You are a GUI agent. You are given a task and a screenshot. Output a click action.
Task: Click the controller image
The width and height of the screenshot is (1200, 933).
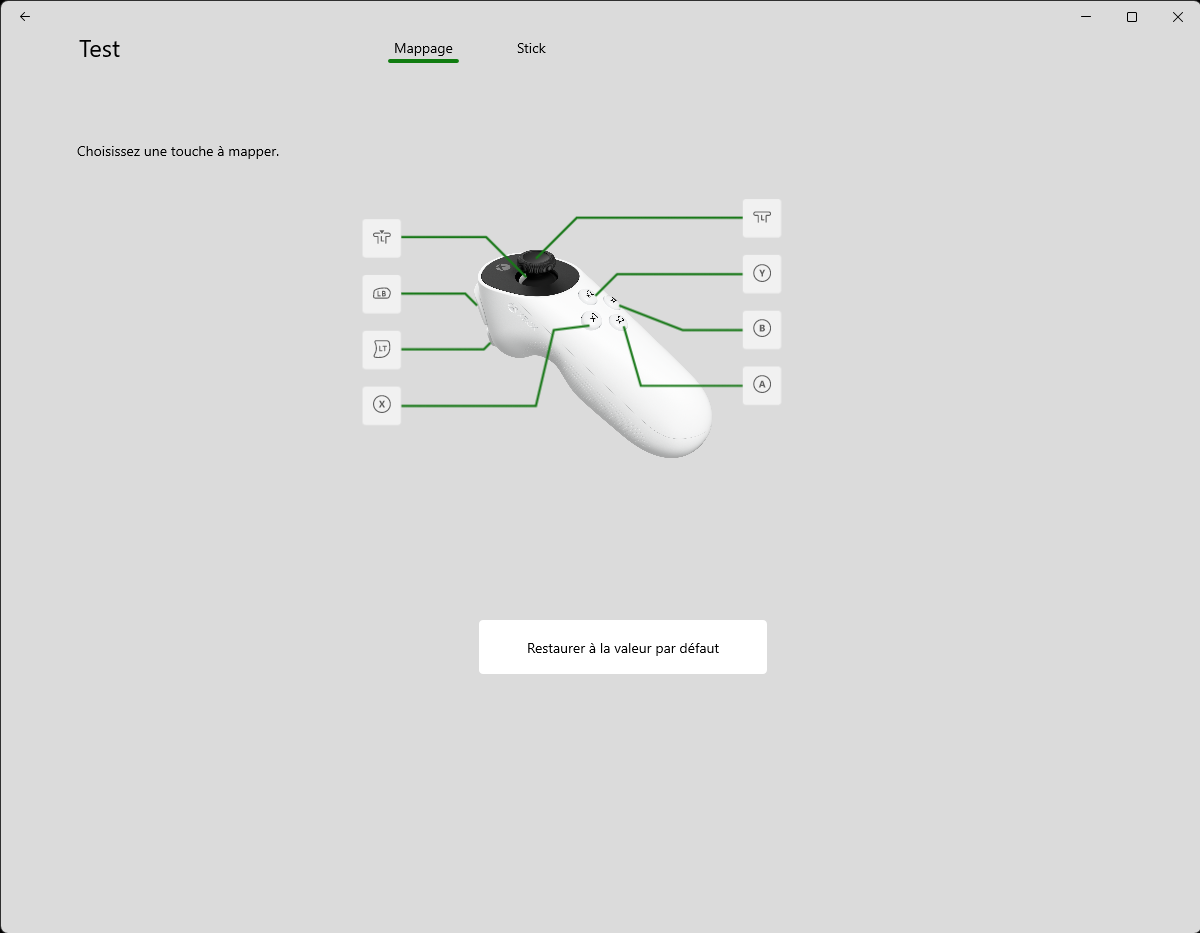(x=595, y=355)
